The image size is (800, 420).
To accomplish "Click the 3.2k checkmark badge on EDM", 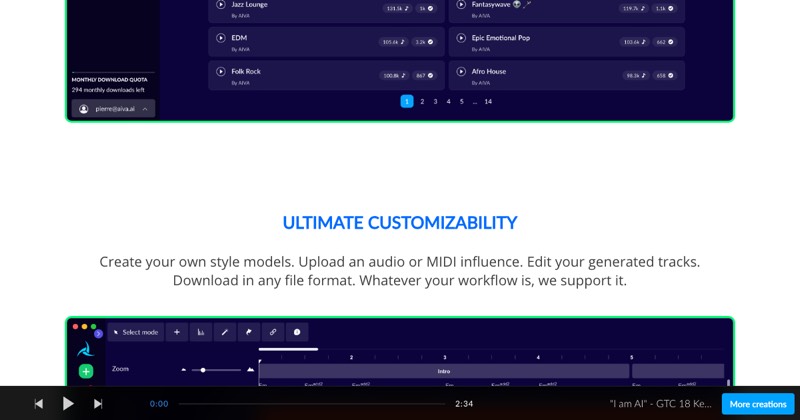I will point(424,42).
